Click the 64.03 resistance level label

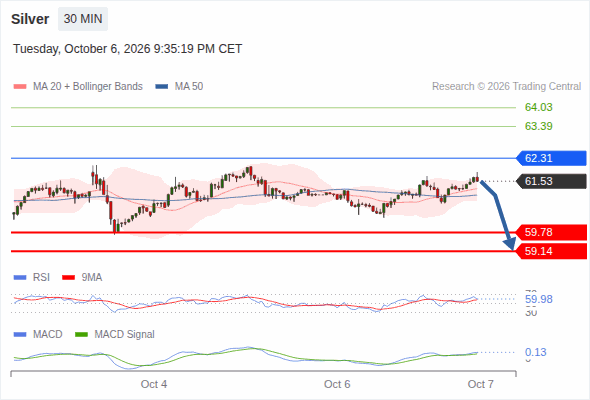pos(538,107)
